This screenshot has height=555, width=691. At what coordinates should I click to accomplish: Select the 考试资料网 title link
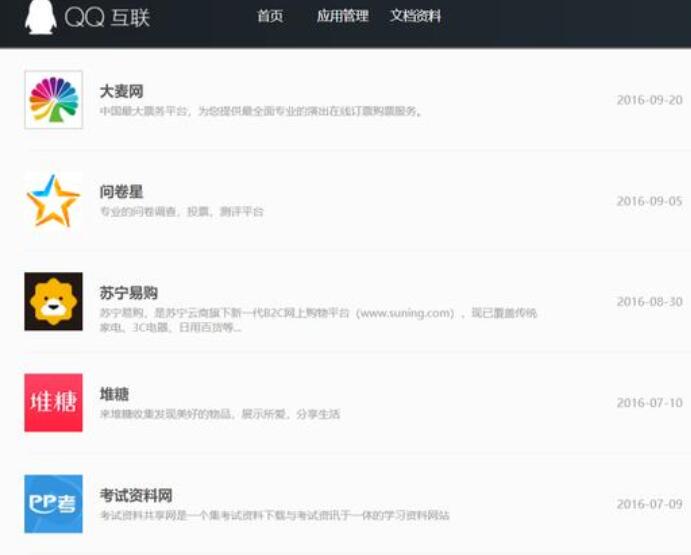click(136, 495)
